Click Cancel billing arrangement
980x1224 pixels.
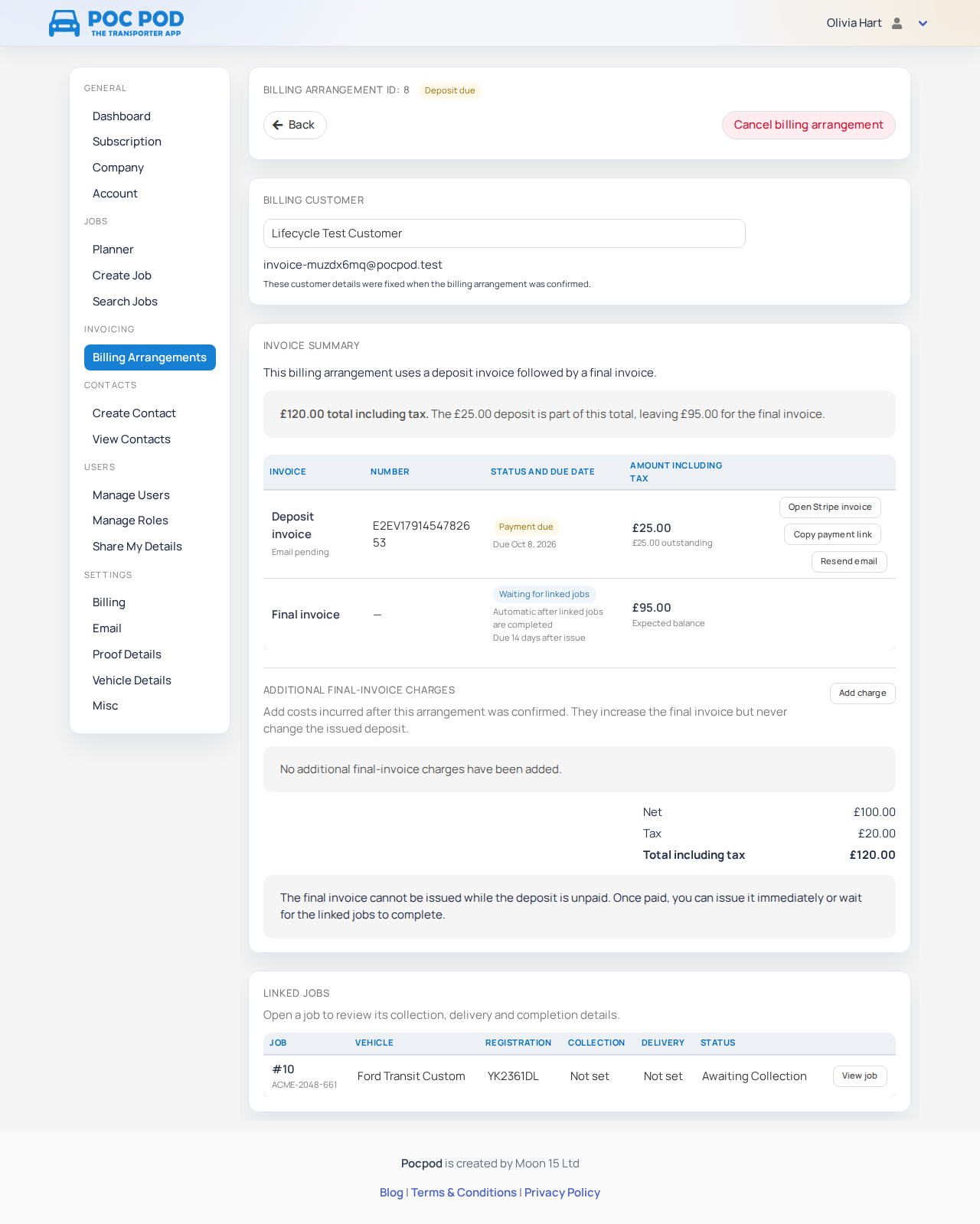pos(808,125)
